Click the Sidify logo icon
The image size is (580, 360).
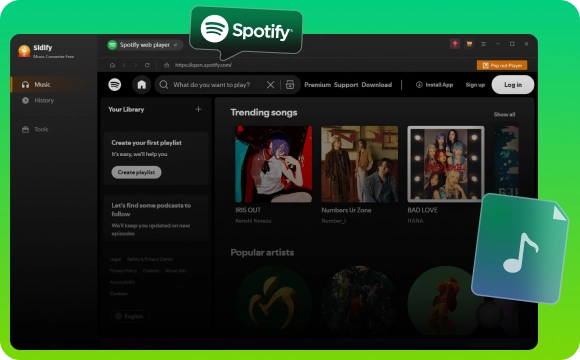pos(24,51)
